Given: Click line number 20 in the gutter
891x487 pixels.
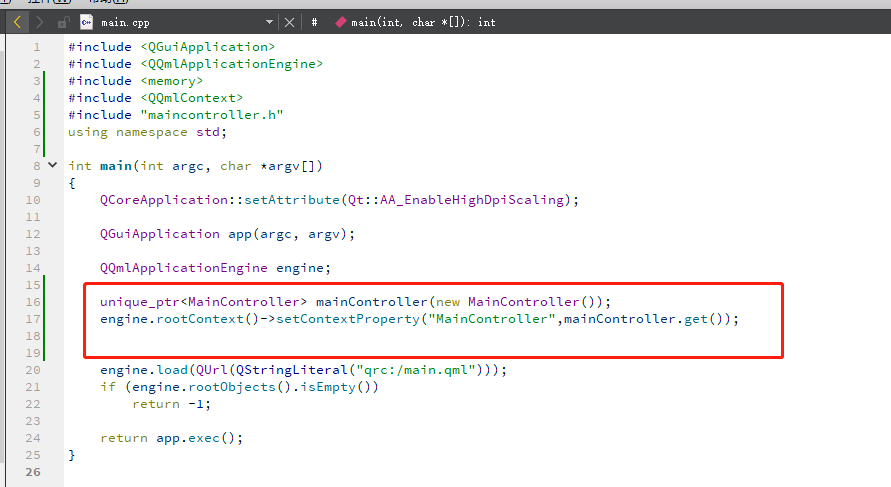Looking at the screenshot, I should click(x=33, y=370).
